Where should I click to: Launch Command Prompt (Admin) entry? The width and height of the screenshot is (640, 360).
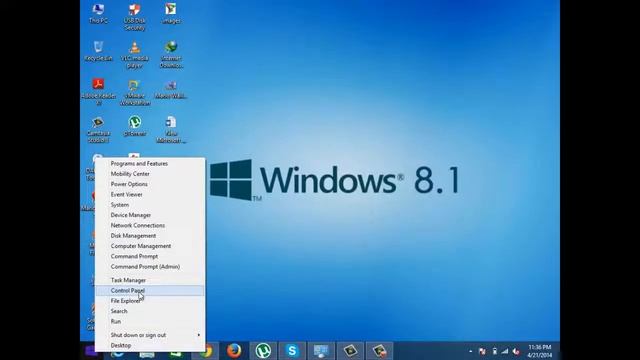click(150, 267)
